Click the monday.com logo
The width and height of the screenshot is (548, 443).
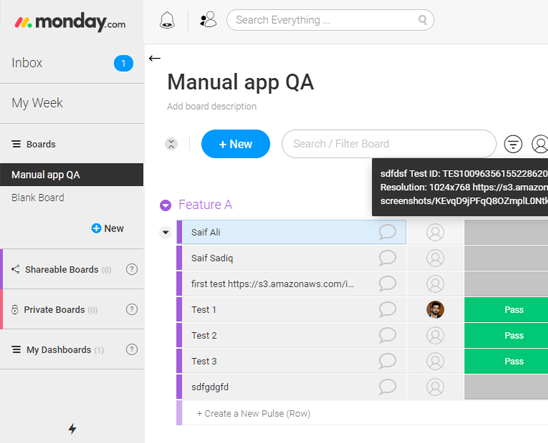click(70, 22)
